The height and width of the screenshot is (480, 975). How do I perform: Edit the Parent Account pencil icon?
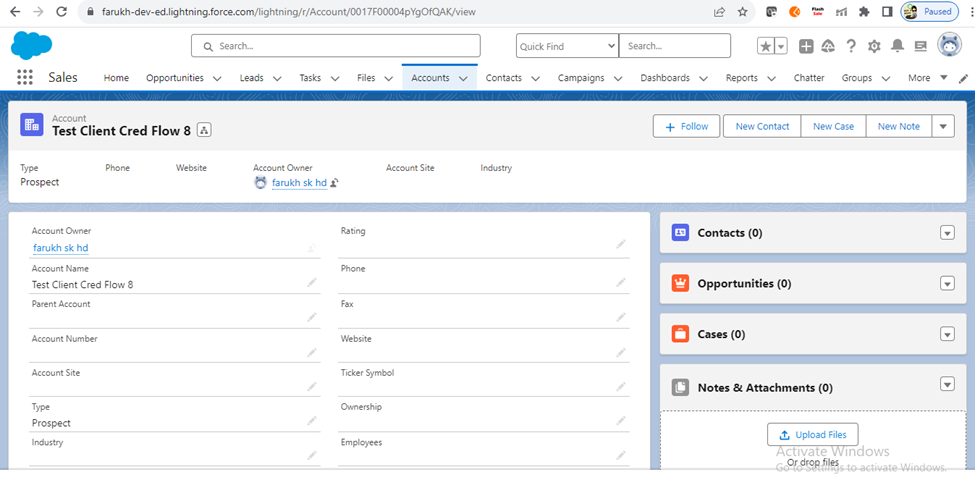pos(312,317)
